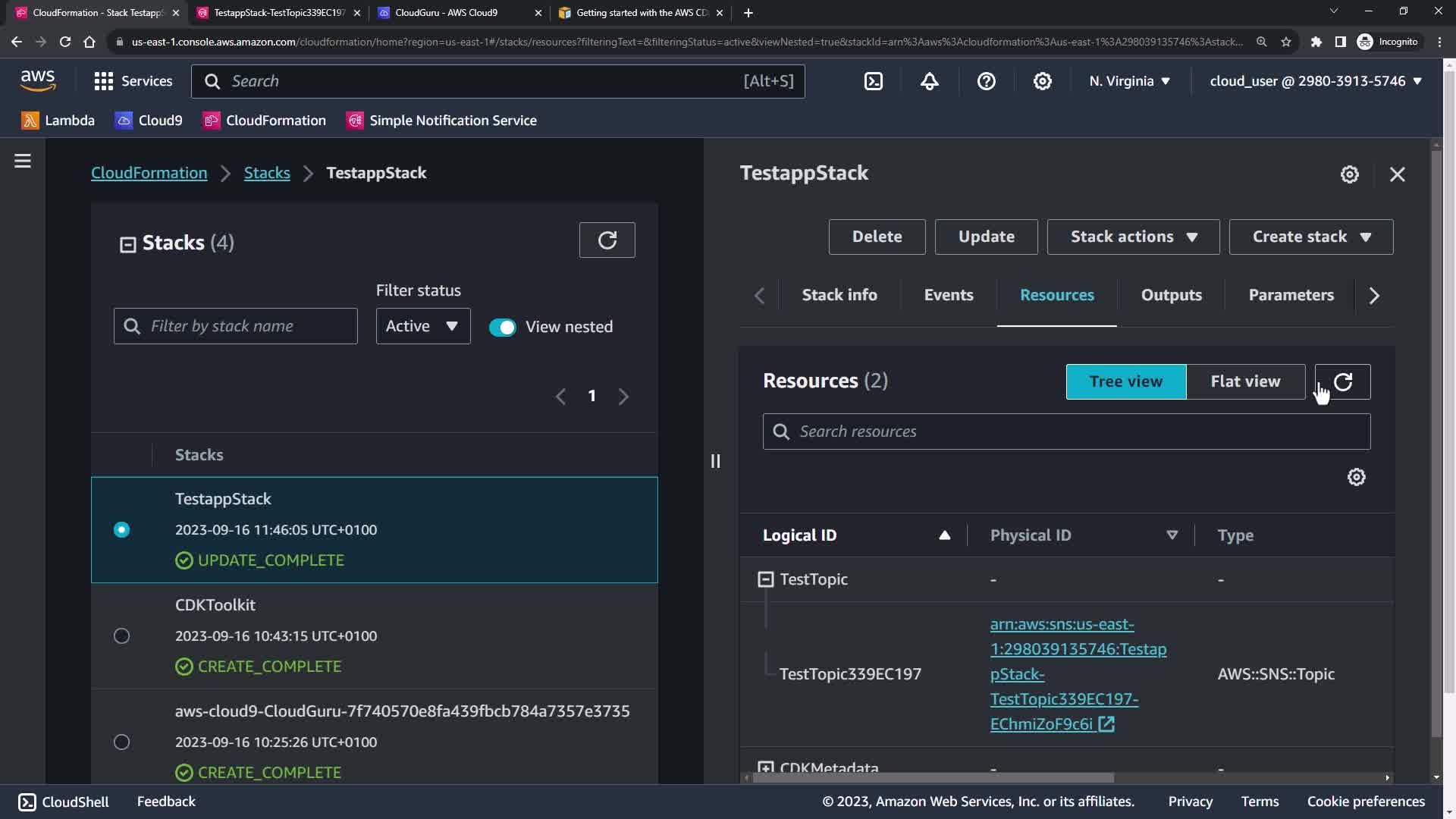Open resources table preferences gear
This screenshot has height=819, width=1456.
[1356, 477]
